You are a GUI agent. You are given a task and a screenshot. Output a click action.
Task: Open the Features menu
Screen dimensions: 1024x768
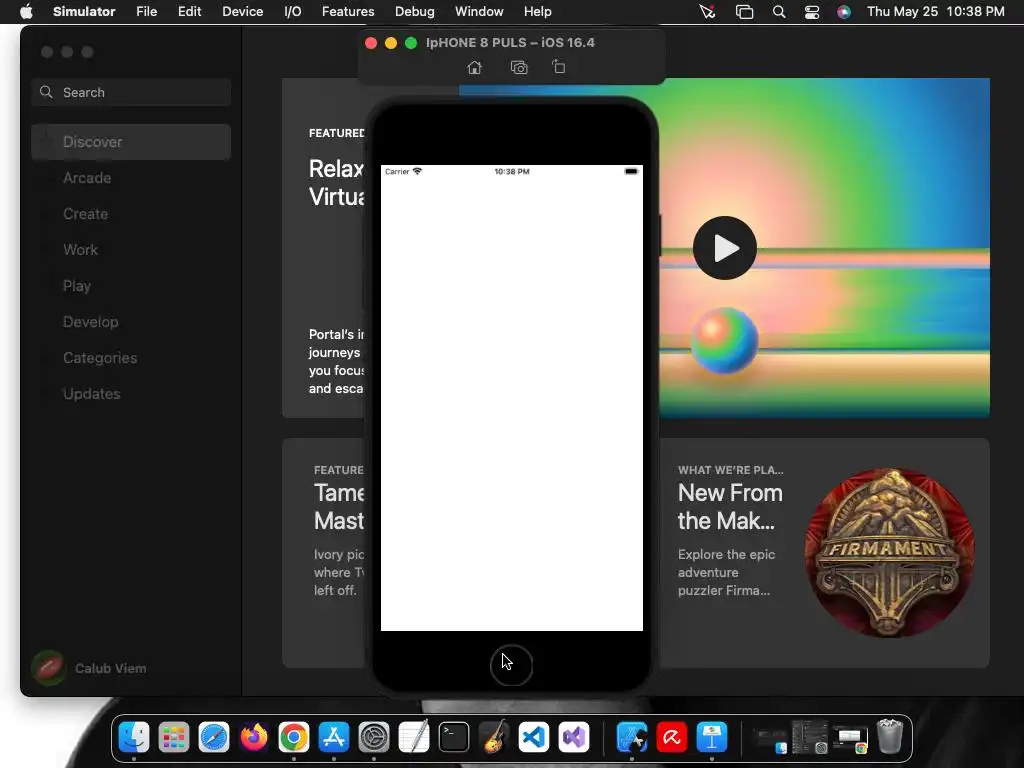(348, 11)
